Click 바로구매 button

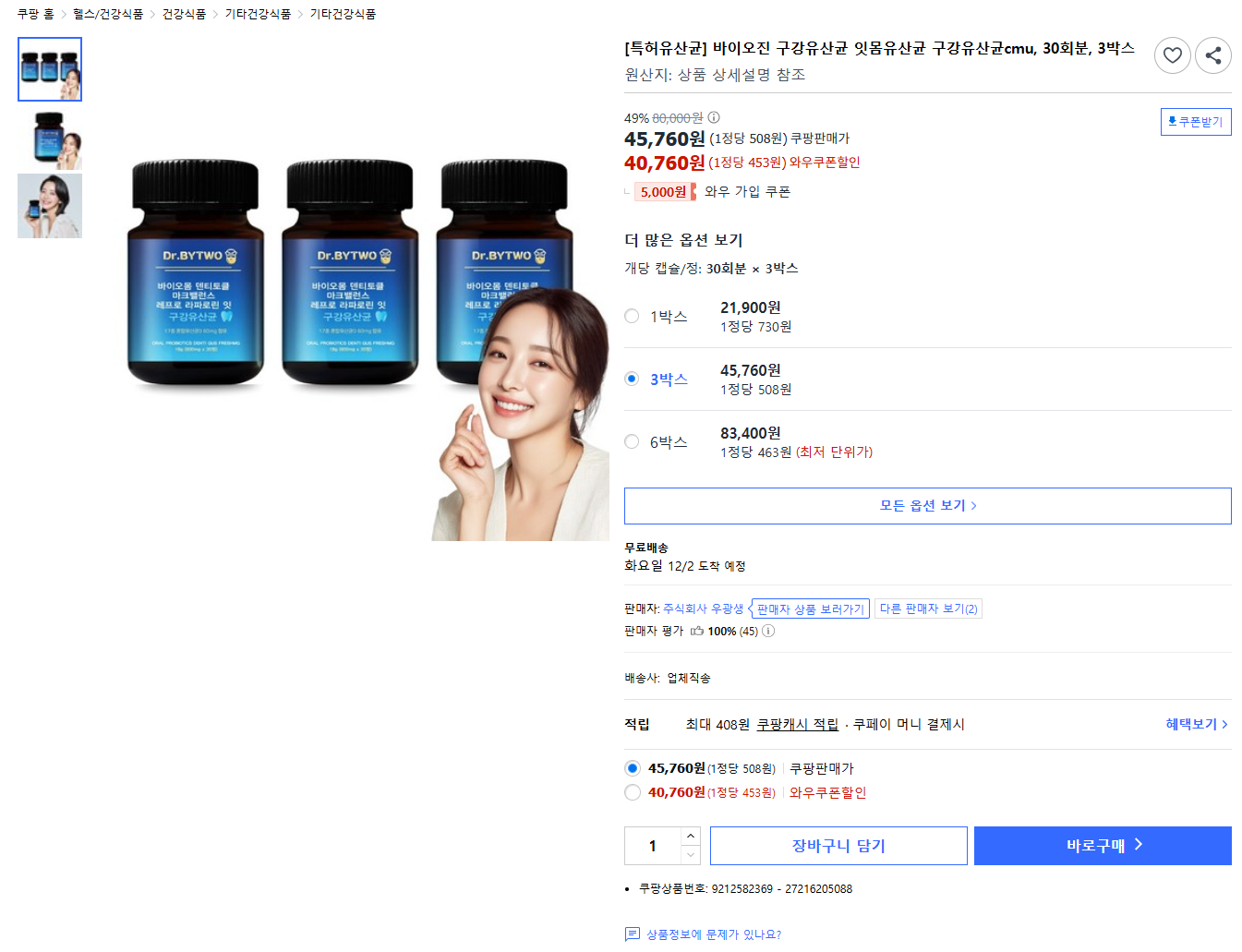point(1103,846)
